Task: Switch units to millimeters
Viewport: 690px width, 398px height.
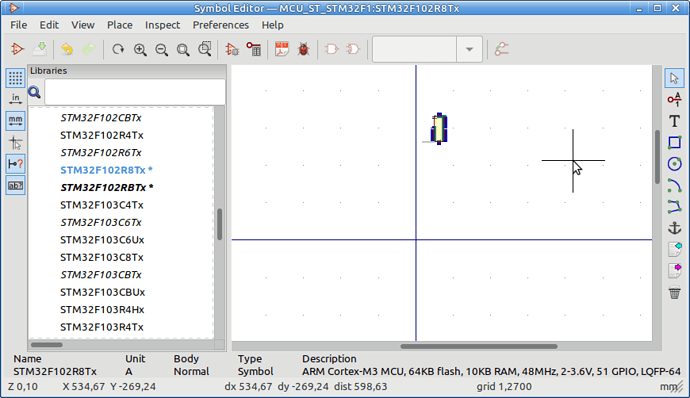Action: click(15, 121)
